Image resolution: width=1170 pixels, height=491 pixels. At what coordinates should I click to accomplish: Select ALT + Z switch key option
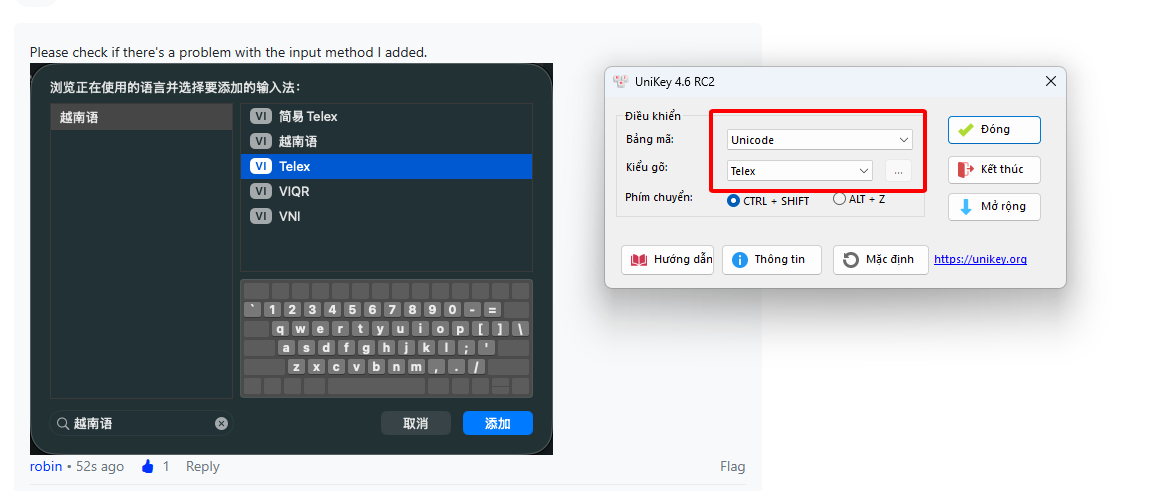[x=839, y=199]
